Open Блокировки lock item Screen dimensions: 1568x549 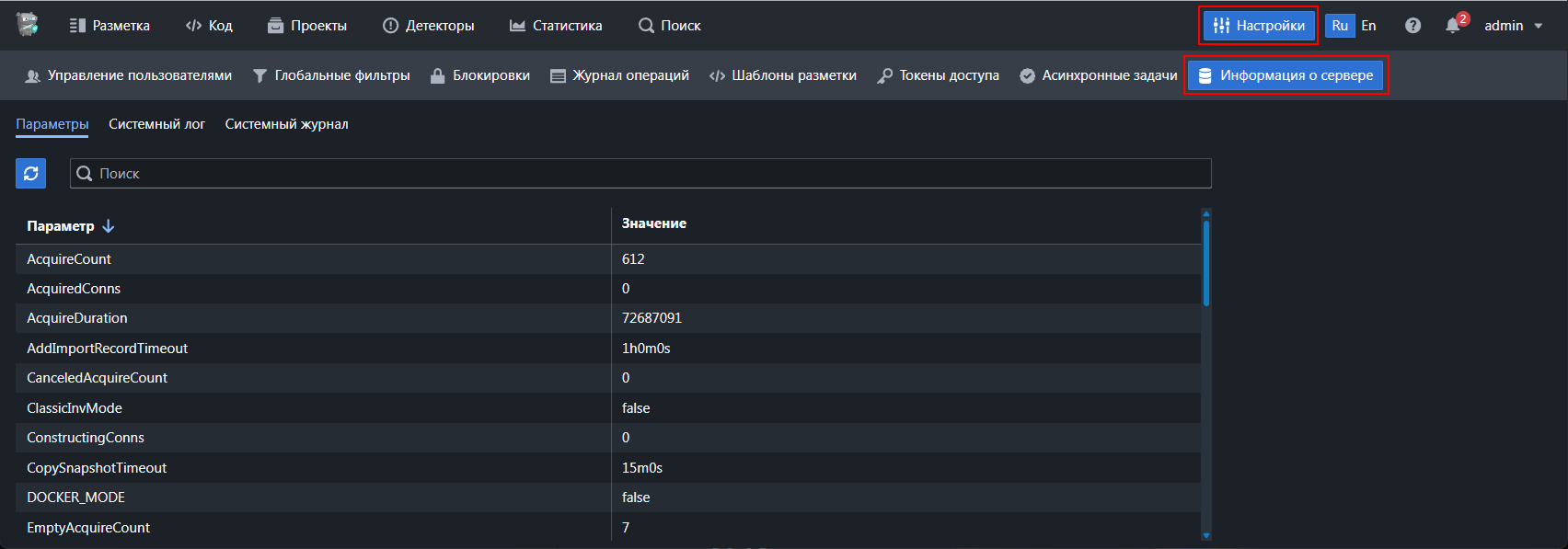(480, 75)
